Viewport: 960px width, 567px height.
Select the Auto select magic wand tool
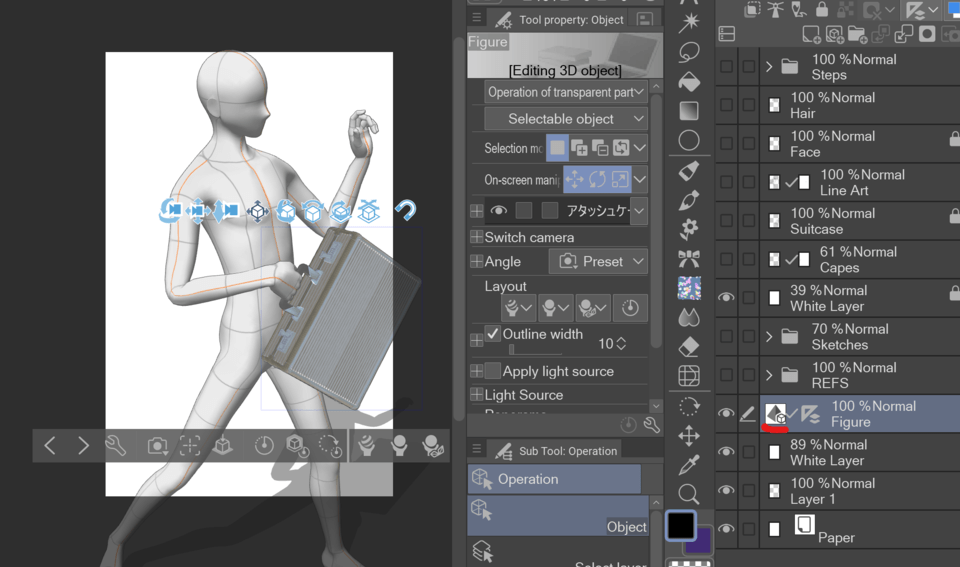tap(689, 22)
